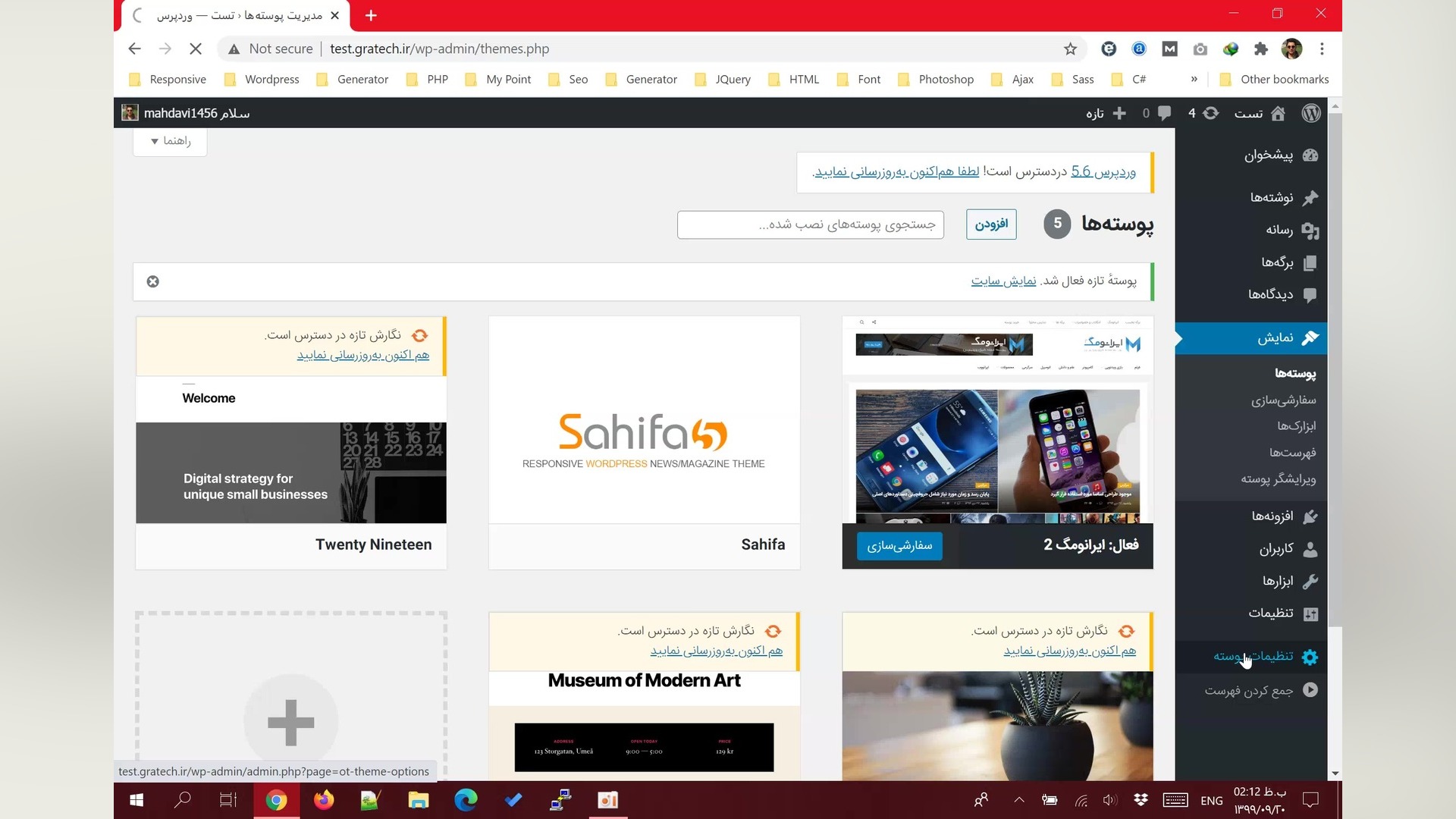Open JQuery bookmarks folder
Viewport: 1456px width, 819px height.
(723, 80)
